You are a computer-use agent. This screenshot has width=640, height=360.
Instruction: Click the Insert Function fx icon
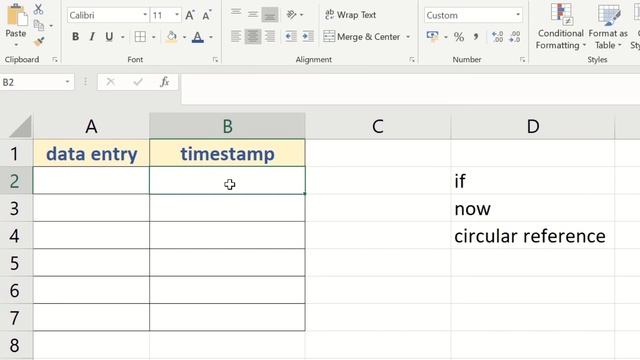[164, 82]
